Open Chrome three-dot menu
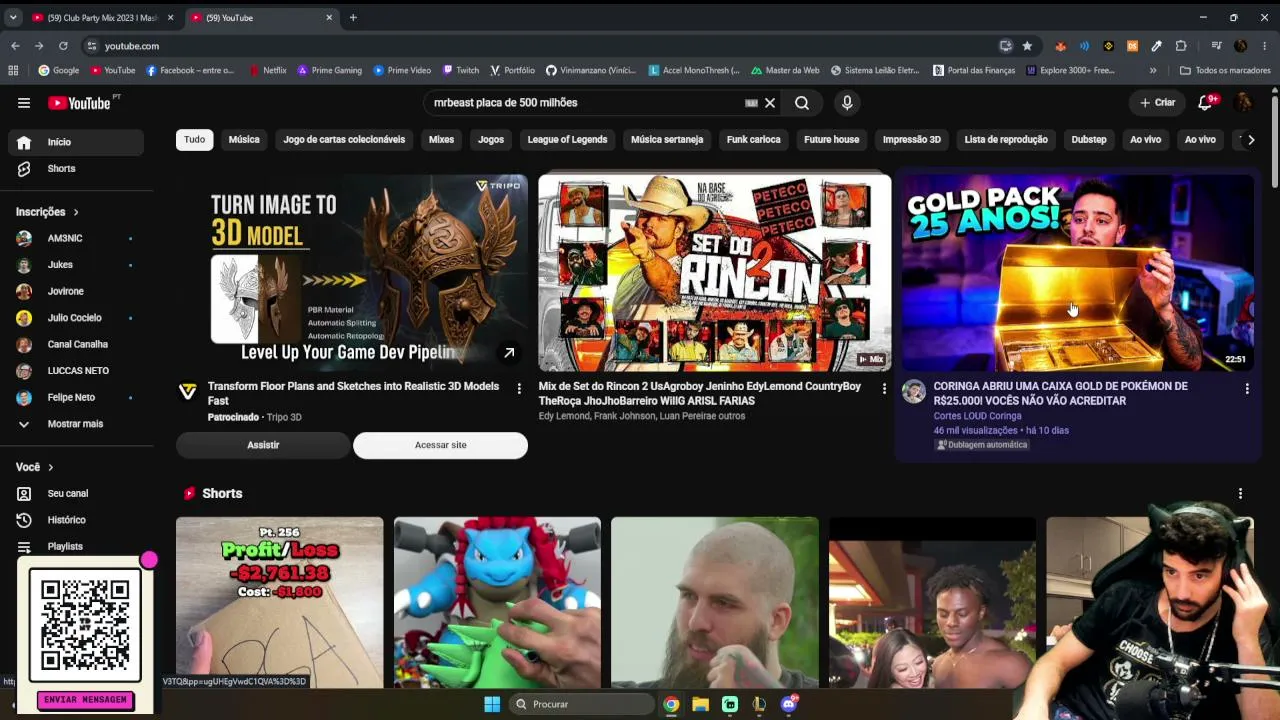The image size is (1280, 720). [x=1265, y=46]
